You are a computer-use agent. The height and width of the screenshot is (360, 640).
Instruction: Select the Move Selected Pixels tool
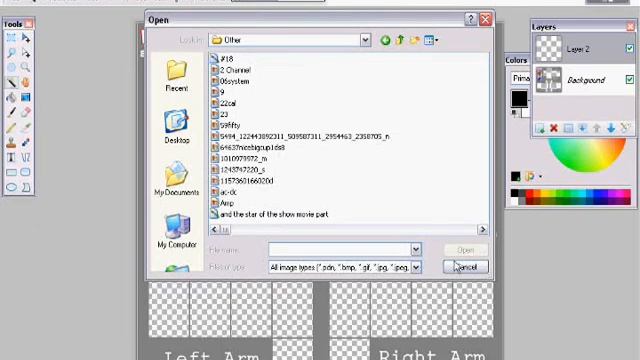coord(26,38)
